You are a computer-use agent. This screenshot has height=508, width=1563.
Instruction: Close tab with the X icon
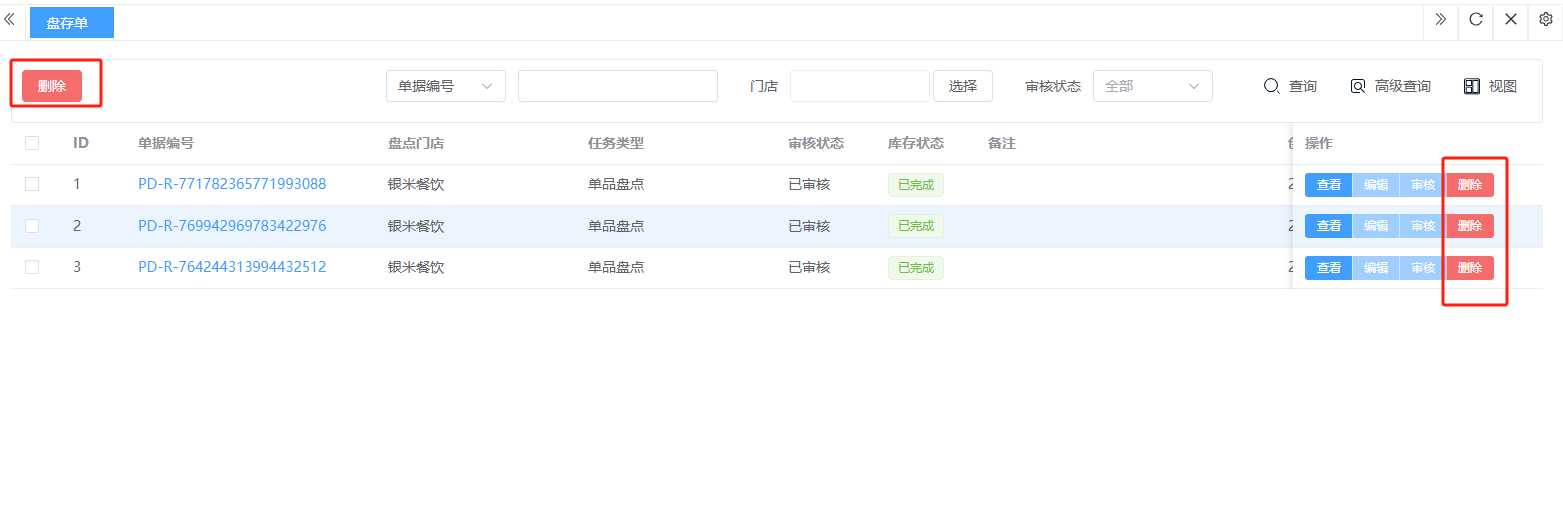click(x=1510, y=20)
